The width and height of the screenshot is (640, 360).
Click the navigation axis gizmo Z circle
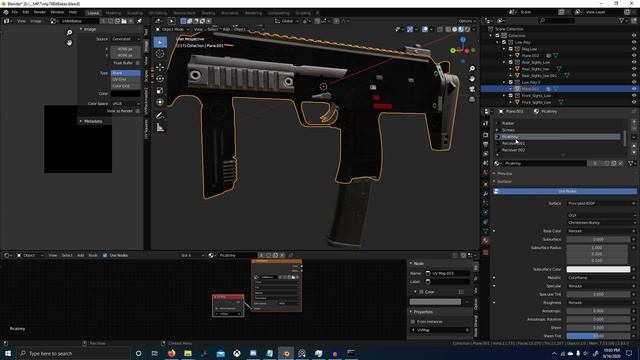pyautogui.click(x=463, y=40)
